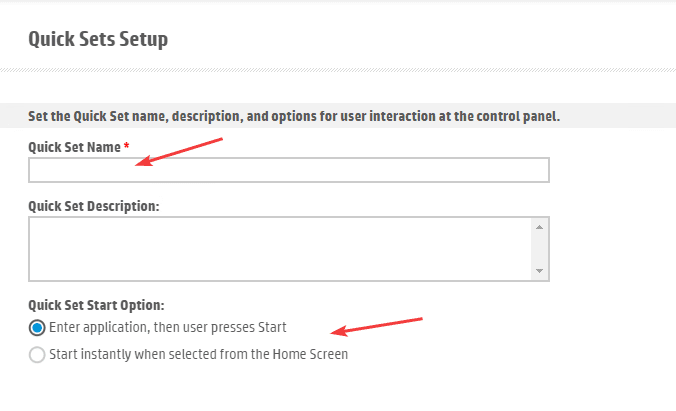Click the description box scroll down arrow
Image resolution: width=676 pixels, height=411 pixels.
pos(539,271)
